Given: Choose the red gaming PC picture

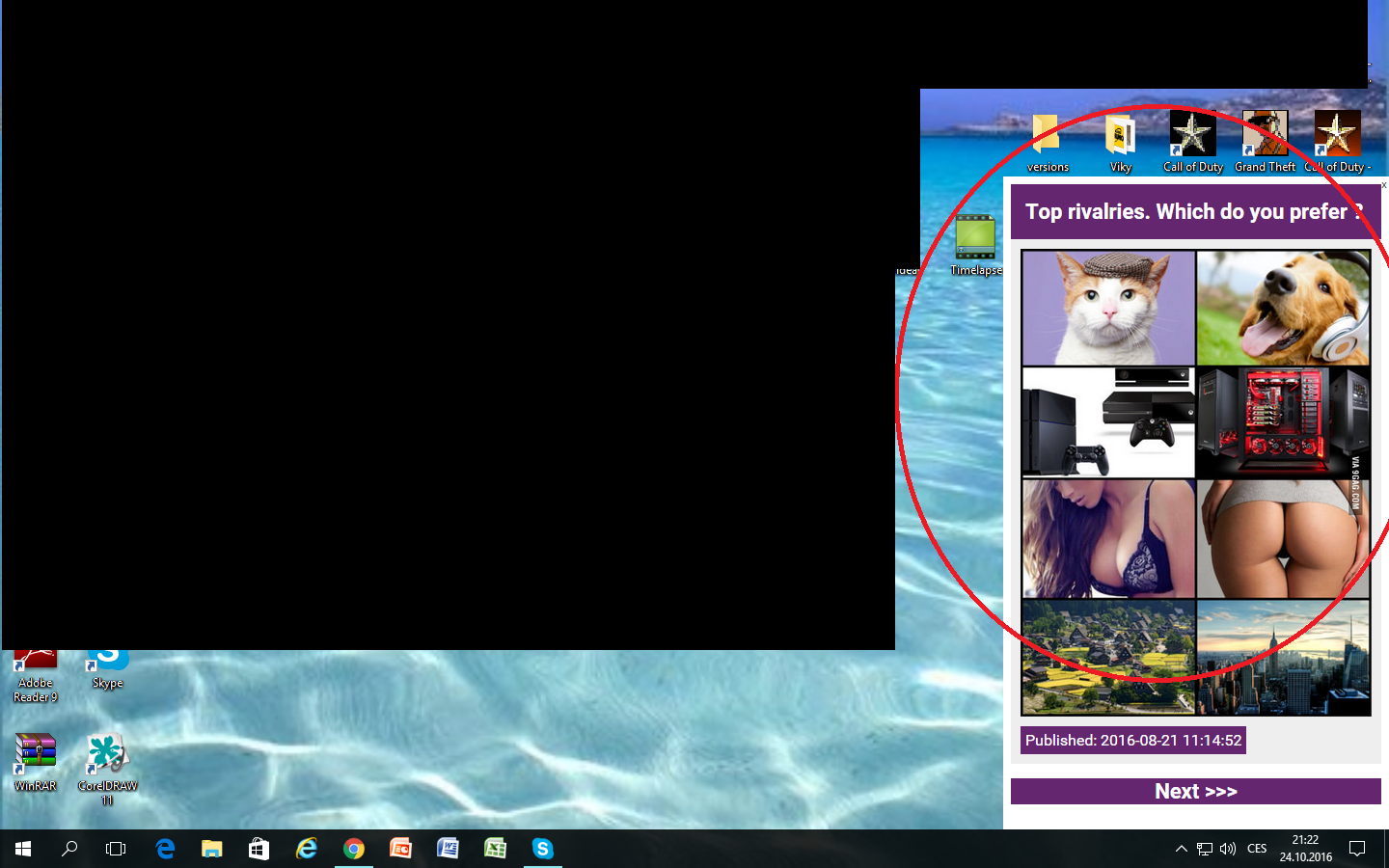Looking at the screenshot, I should [1283, 422].
